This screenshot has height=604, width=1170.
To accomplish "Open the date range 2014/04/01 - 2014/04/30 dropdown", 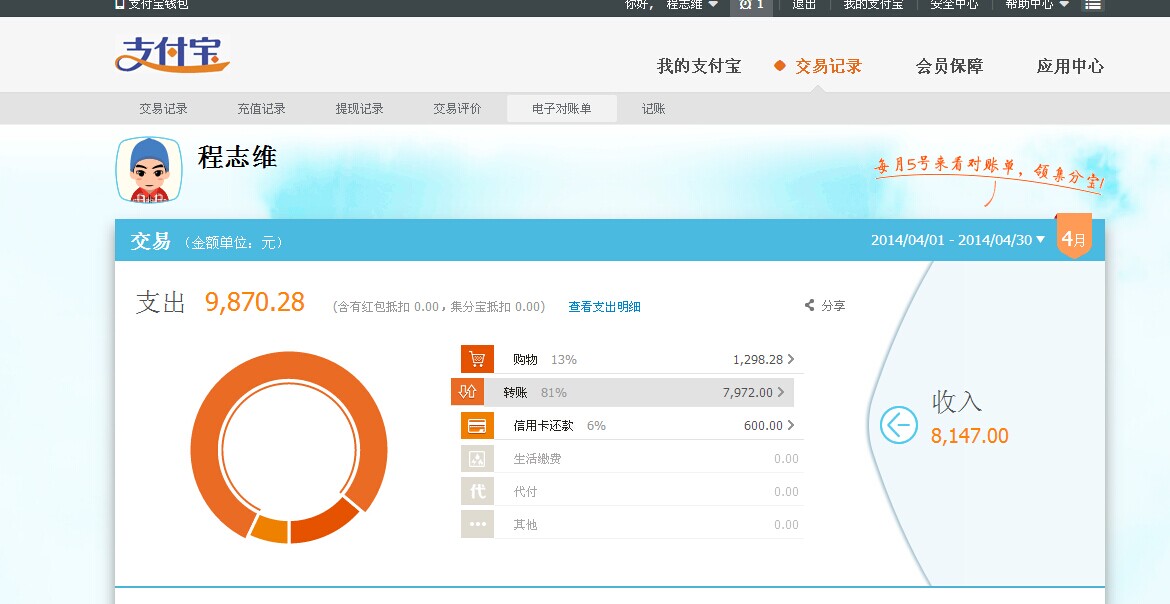I will [x=957, y=240].
